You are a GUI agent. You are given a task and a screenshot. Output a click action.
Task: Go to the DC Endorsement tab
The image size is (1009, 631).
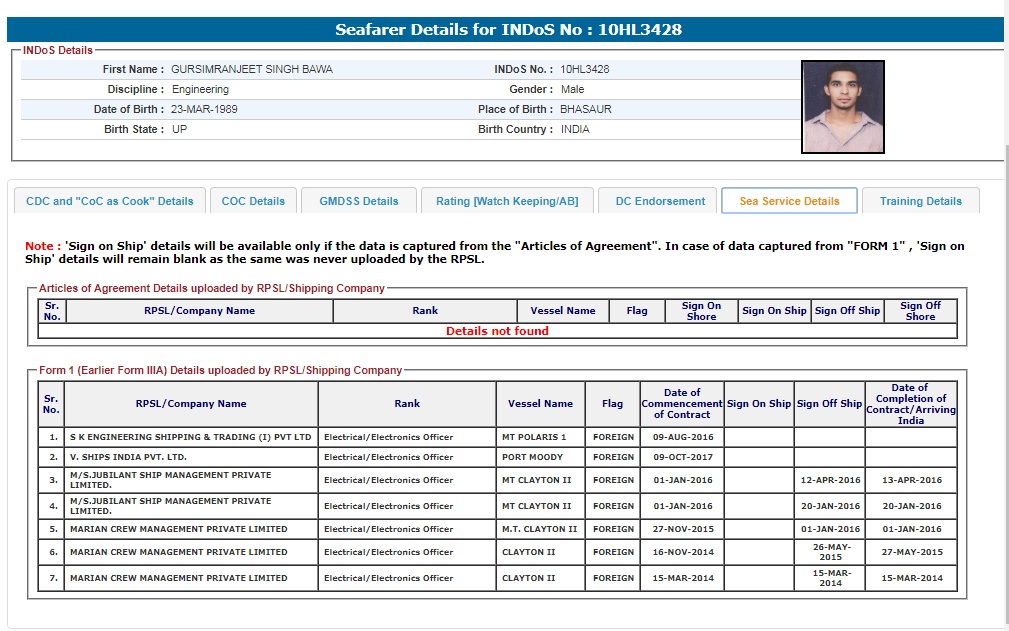tap(660, 201)
